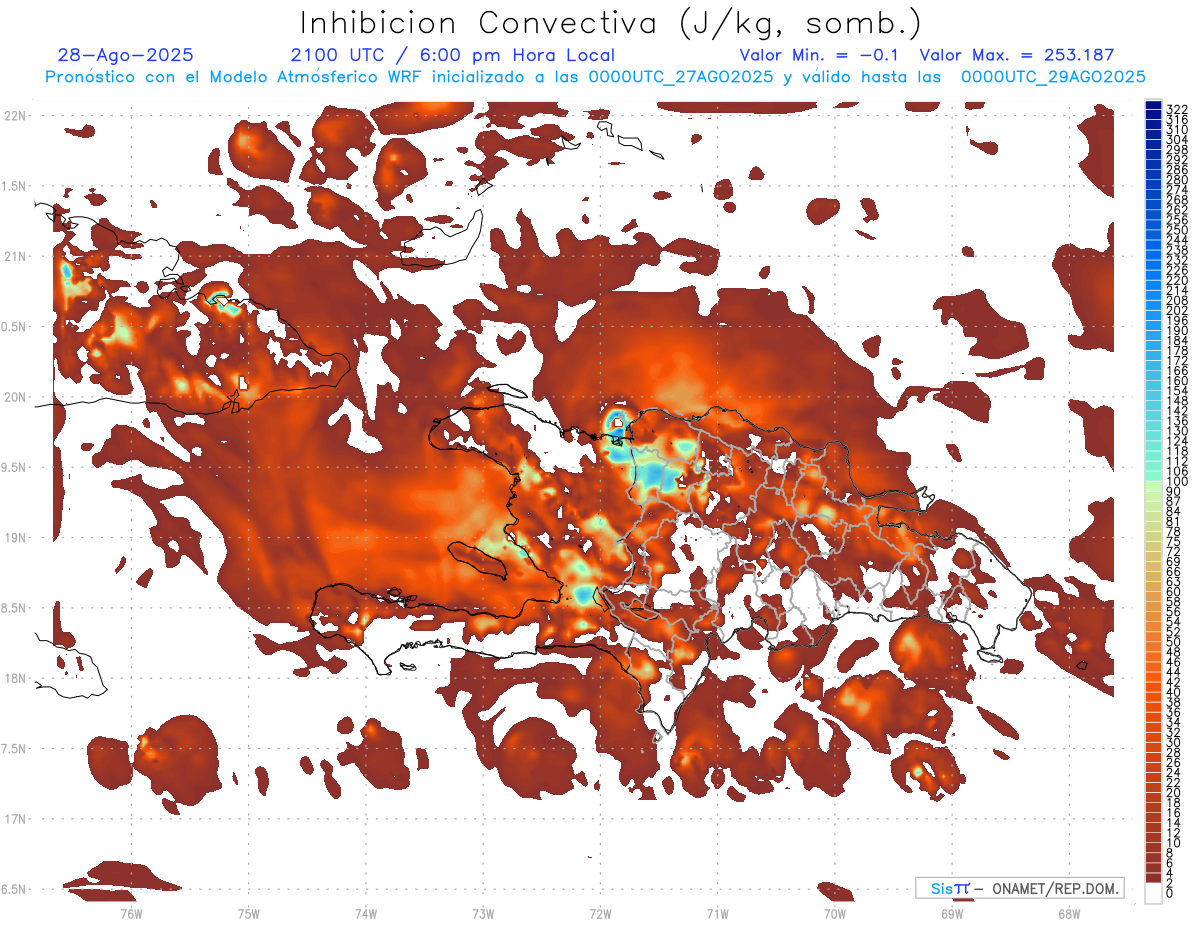The width and height of the screenshot is (1200, 927).
Task: Click the '18N' latitude label
Action: click(x=14, y=678)
